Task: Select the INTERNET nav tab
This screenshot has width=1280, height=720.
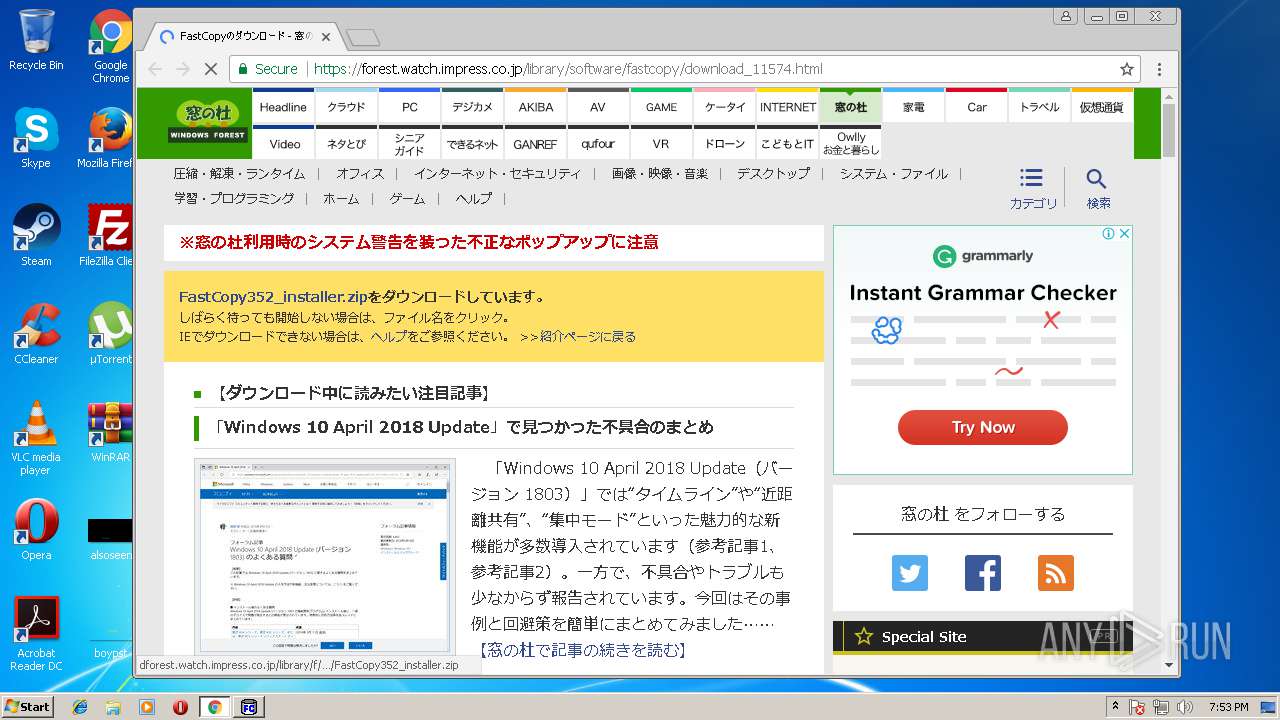Action: click(788, 107)
